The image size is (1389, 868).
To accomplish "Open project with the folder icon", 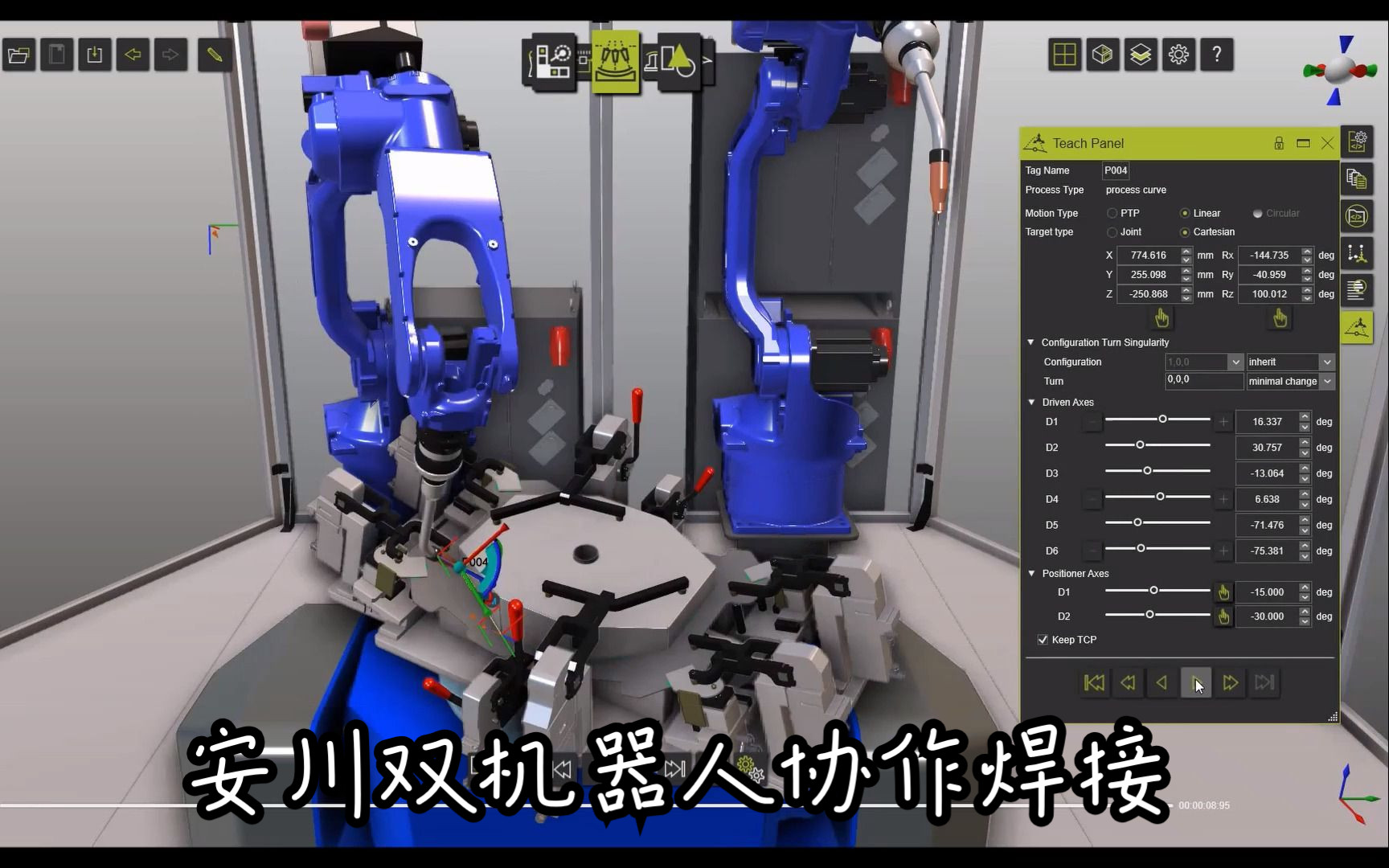I will click(x=18, y=55).
